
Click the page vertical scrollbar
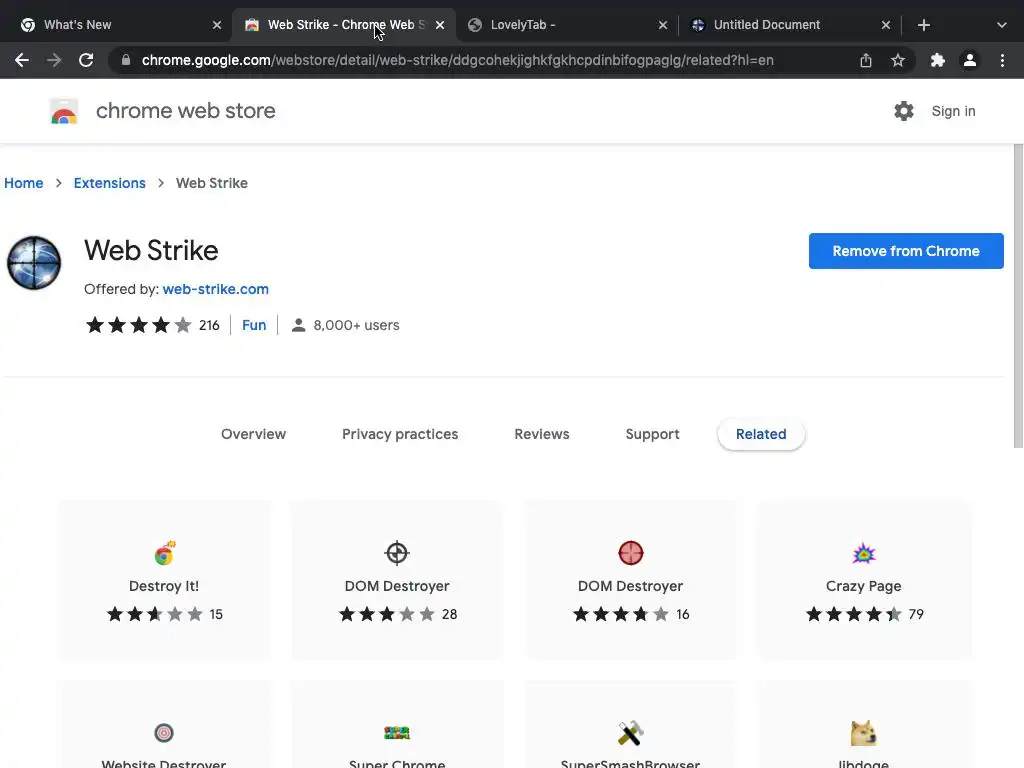[x=1018, y=296]
